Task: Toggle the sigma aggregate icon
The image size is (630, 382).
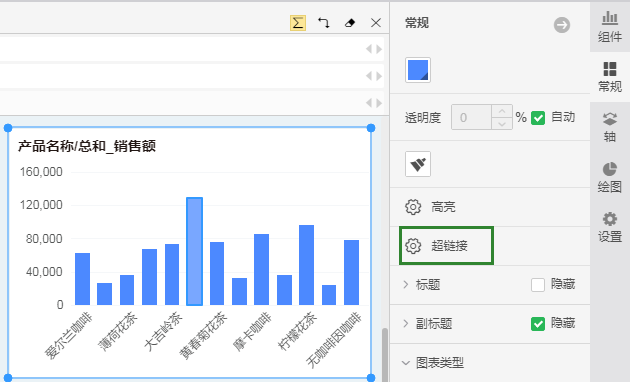Action: click(298, 23)
